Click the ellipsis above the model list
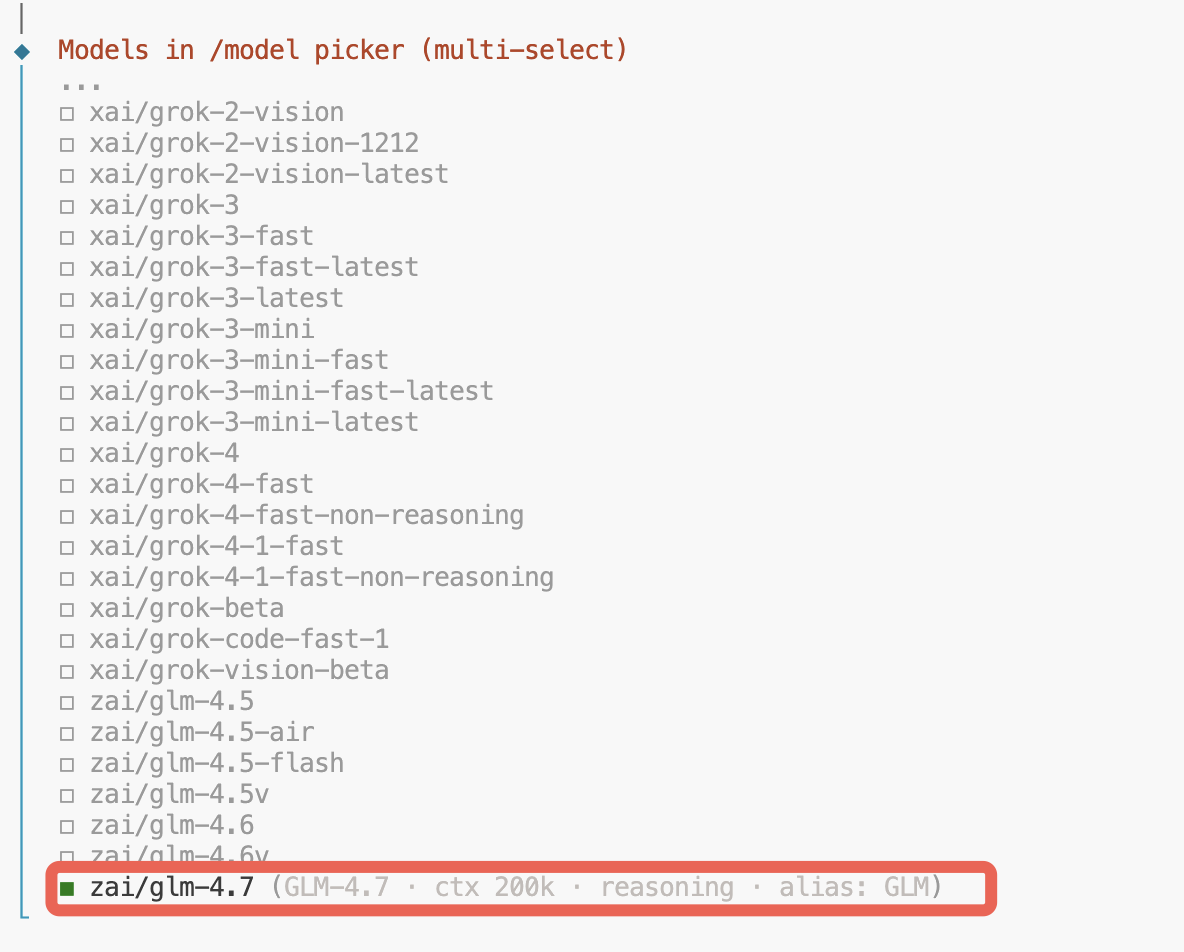Screen dimensions: 1184x952 click(81, 82)
